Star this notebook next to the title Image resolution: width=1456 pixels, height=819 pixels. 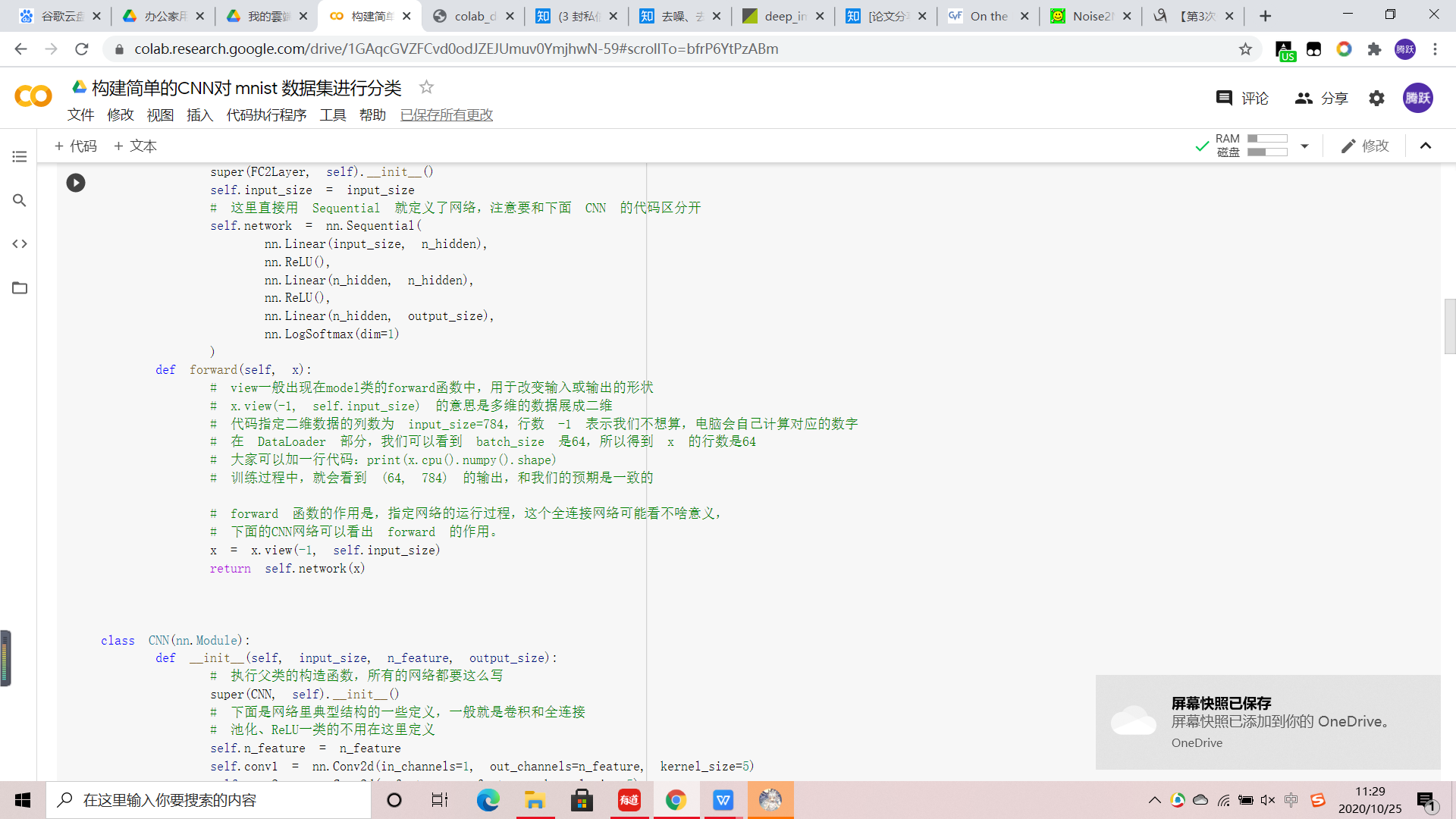point(426,87)
